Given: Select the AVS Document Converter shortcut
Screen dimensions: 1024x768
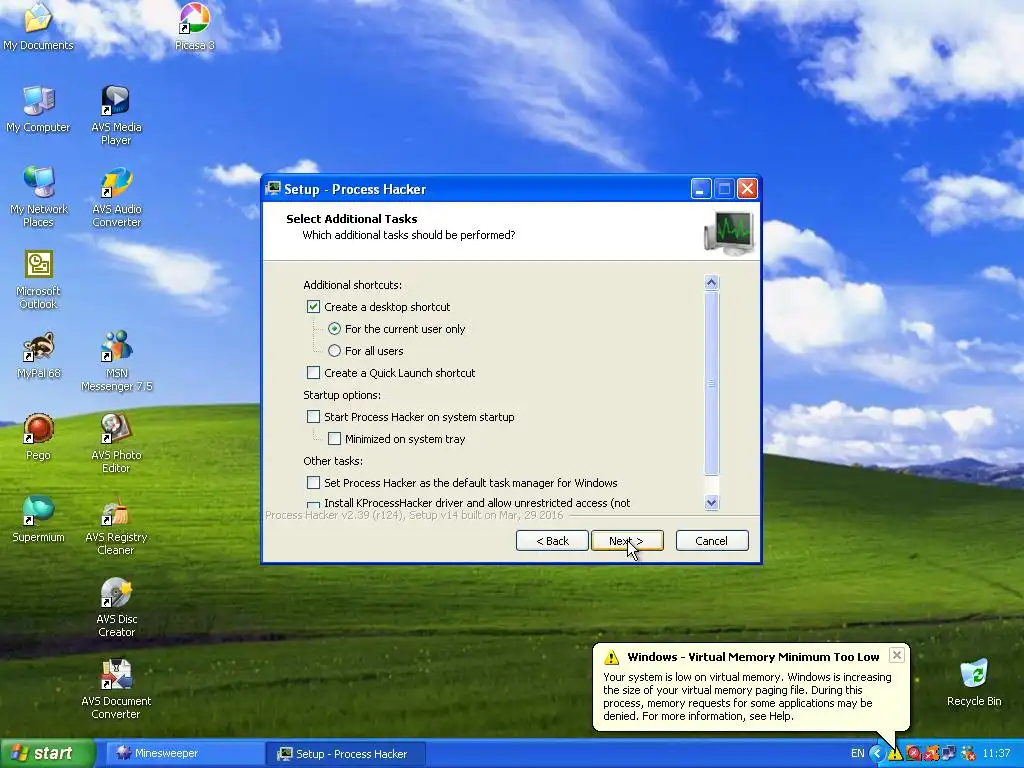Looking at the screenshot, I should click(x=116, y=689).
